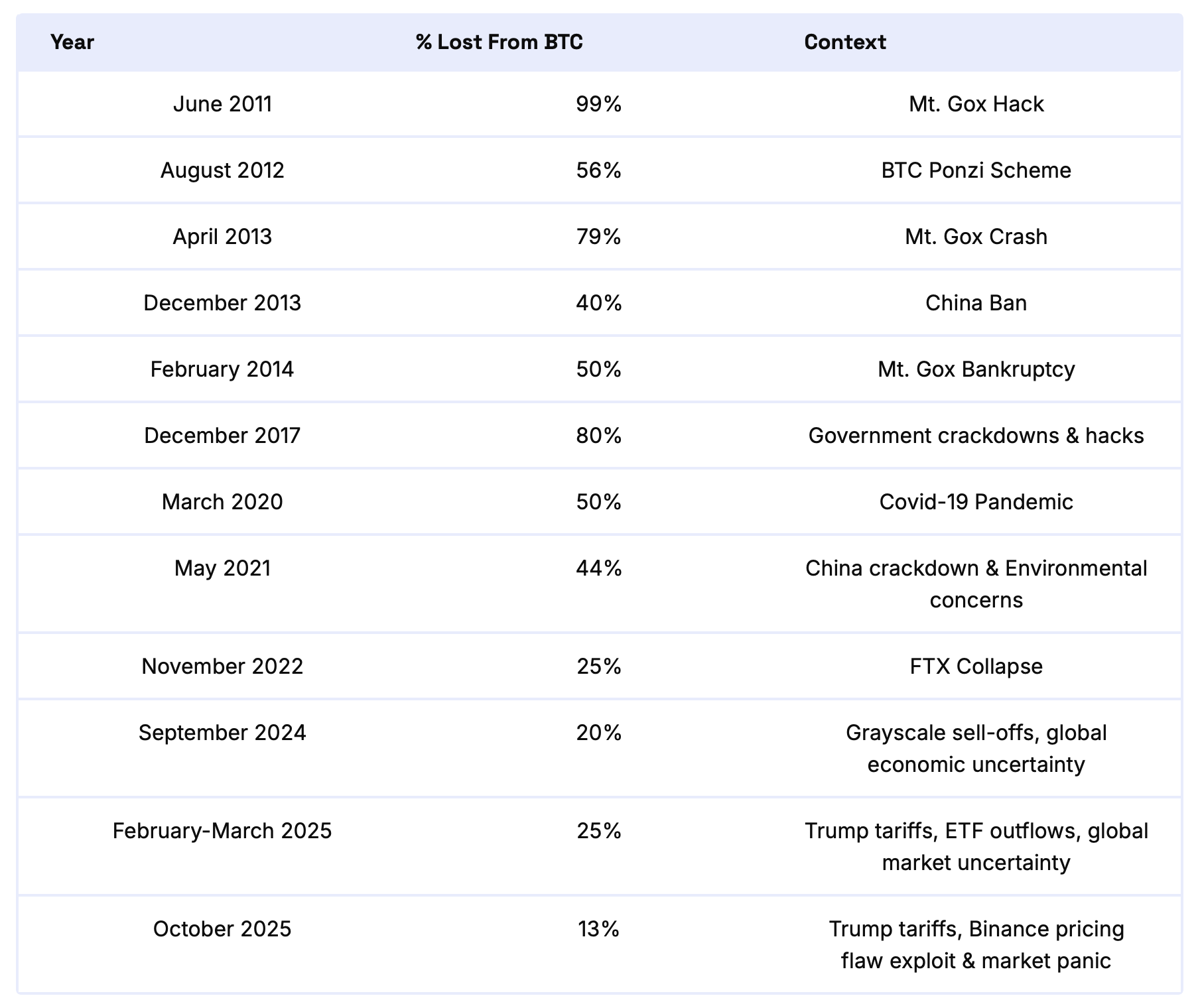Click the October 2025 date cell
This screenshot has height=1008, width=1198.
click(x=222, y=929)
